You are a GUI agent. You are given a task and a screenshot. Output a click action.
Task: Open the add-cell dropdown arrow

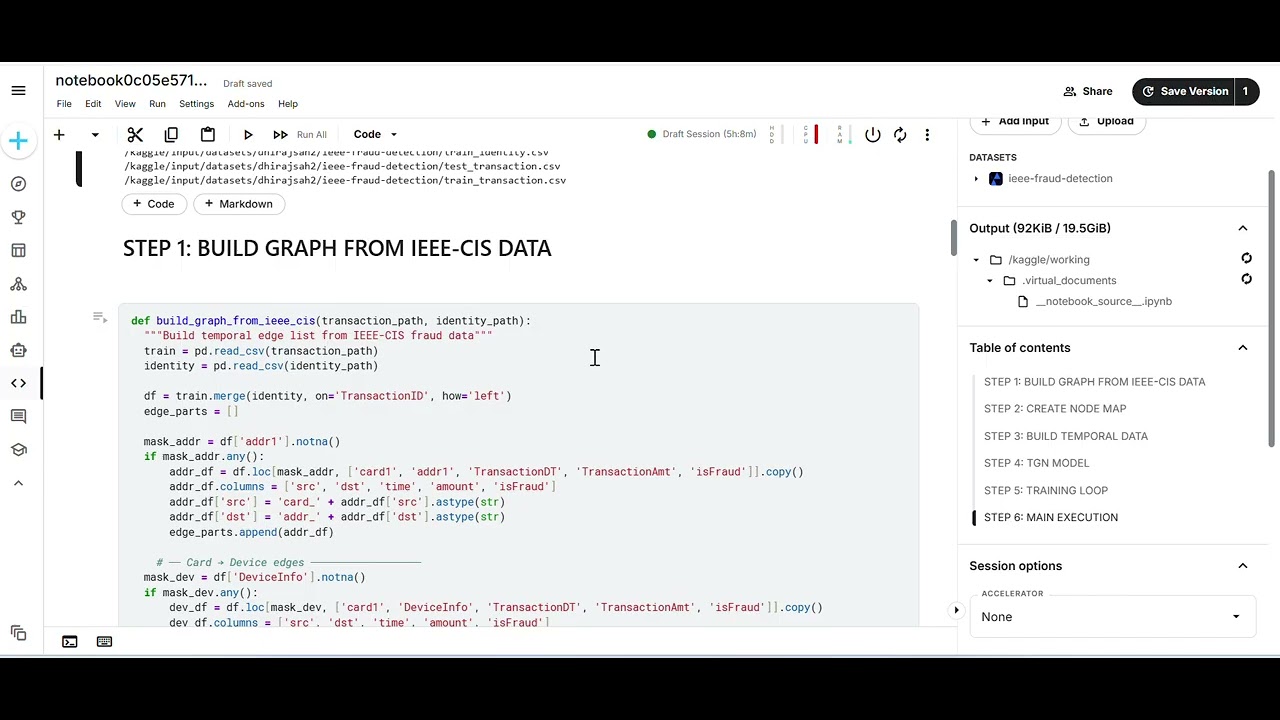[95, 134]
